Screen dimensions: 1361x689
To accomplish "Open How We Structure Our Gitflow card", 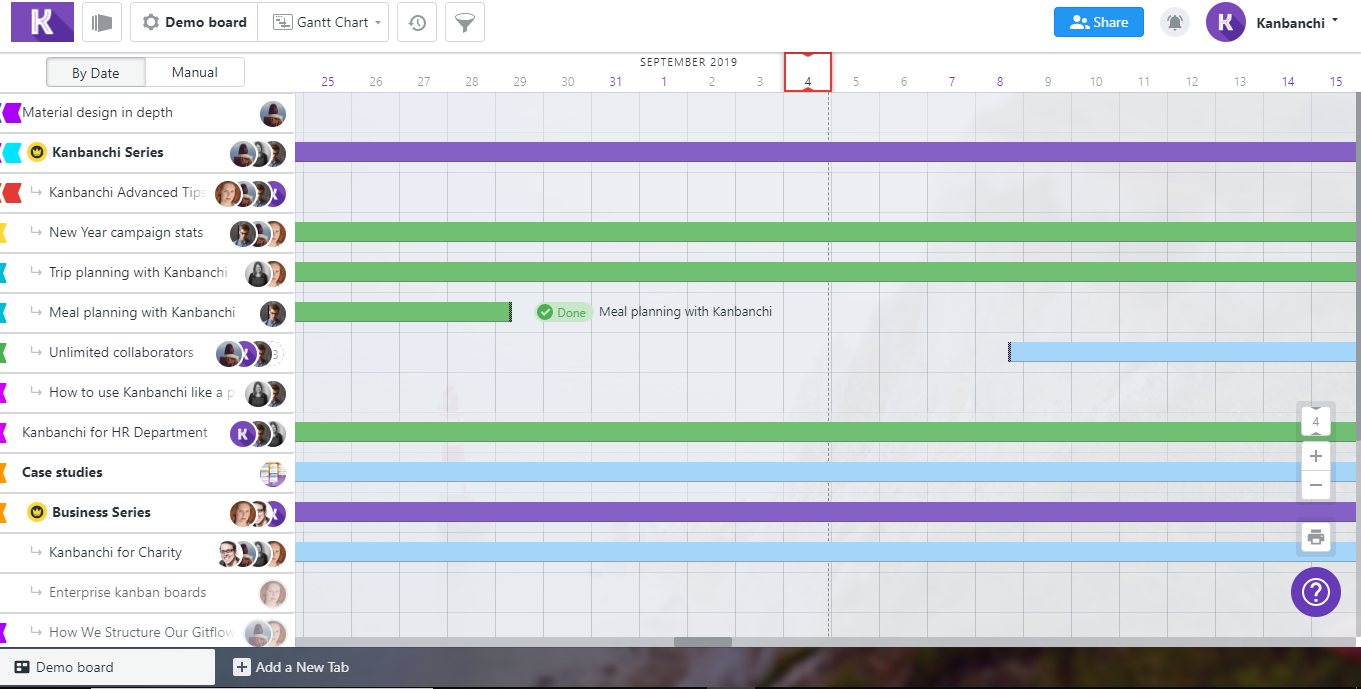I will click(141, 633).
